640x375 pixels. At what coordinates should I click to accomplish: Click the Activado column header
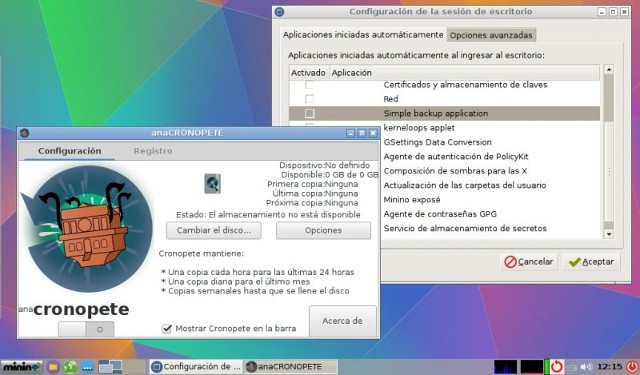pos(308,73)
